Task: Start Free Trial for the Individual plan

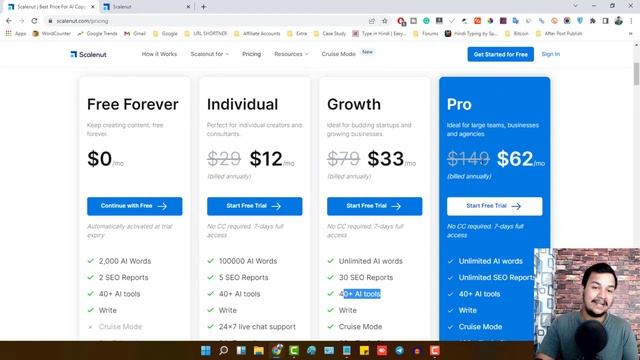Action: coord(254,206)
